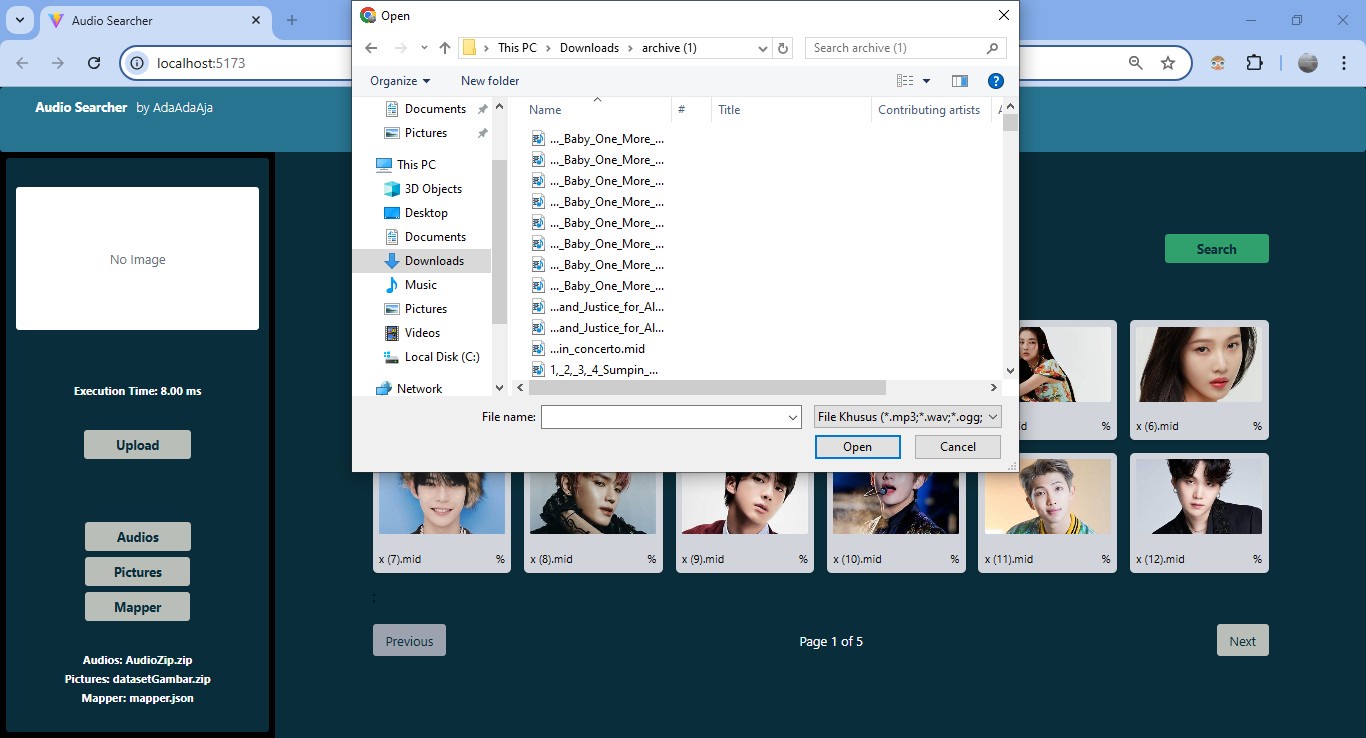Open the Chrome Extensions puzzle icon
This screenshot has width=1366, height=738.
(x=1254, y=63)
